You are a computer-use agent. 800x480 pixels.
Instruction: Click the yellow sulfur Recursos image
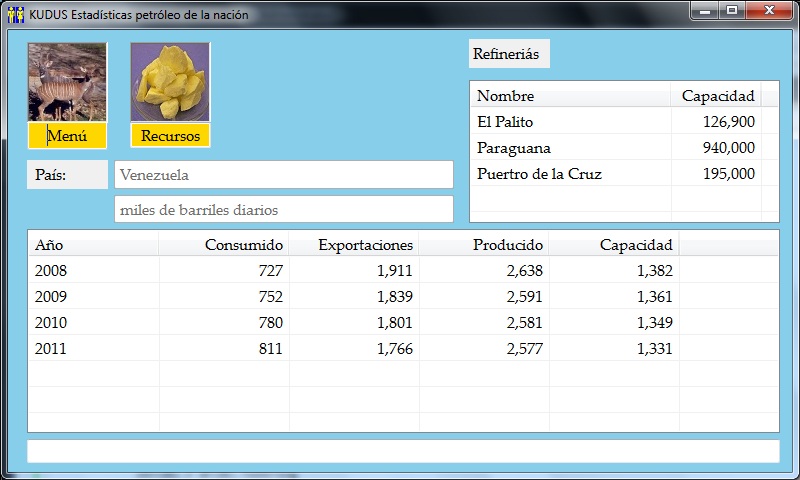click(170, 82)
